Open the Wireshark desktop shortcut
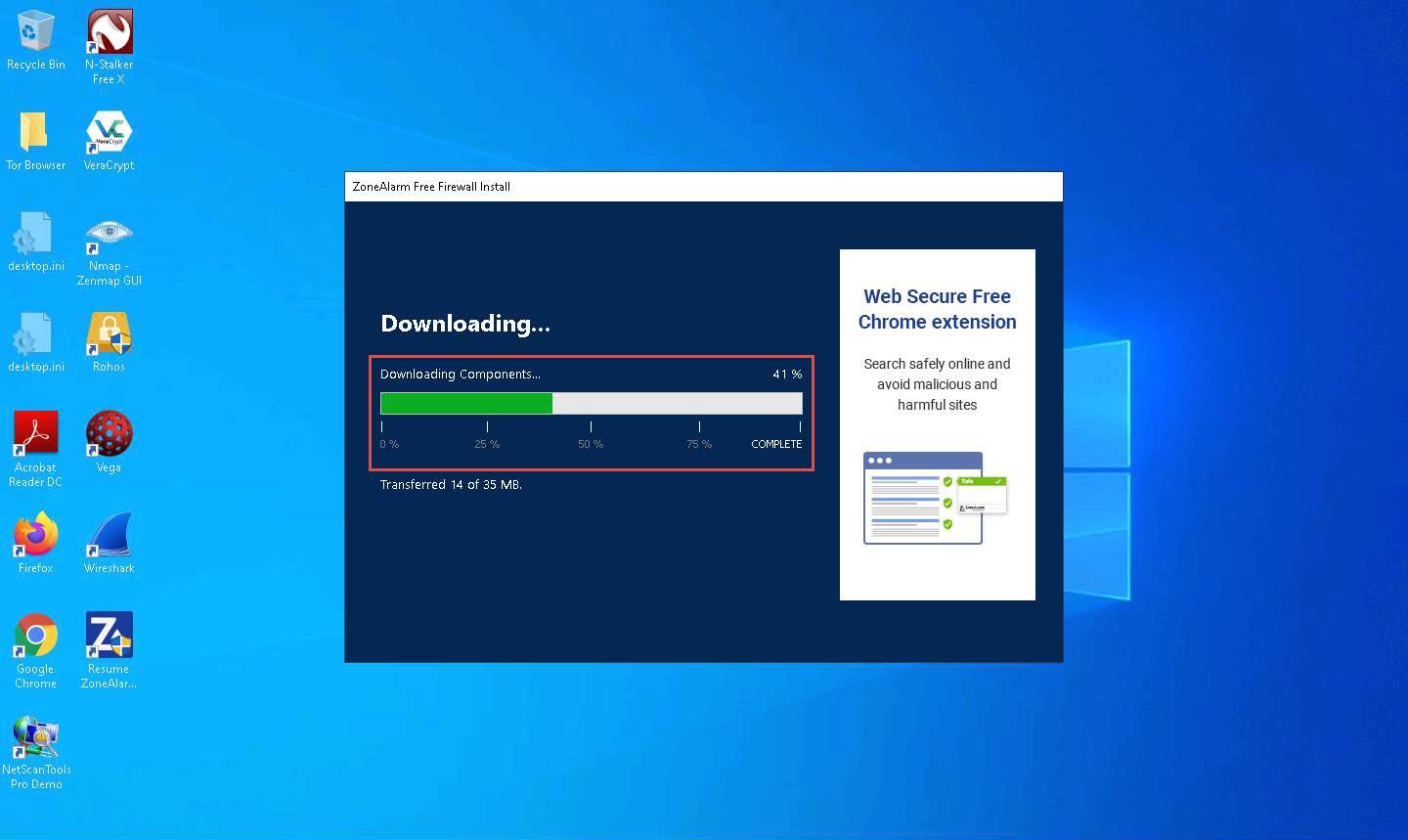 click(110, 543)
